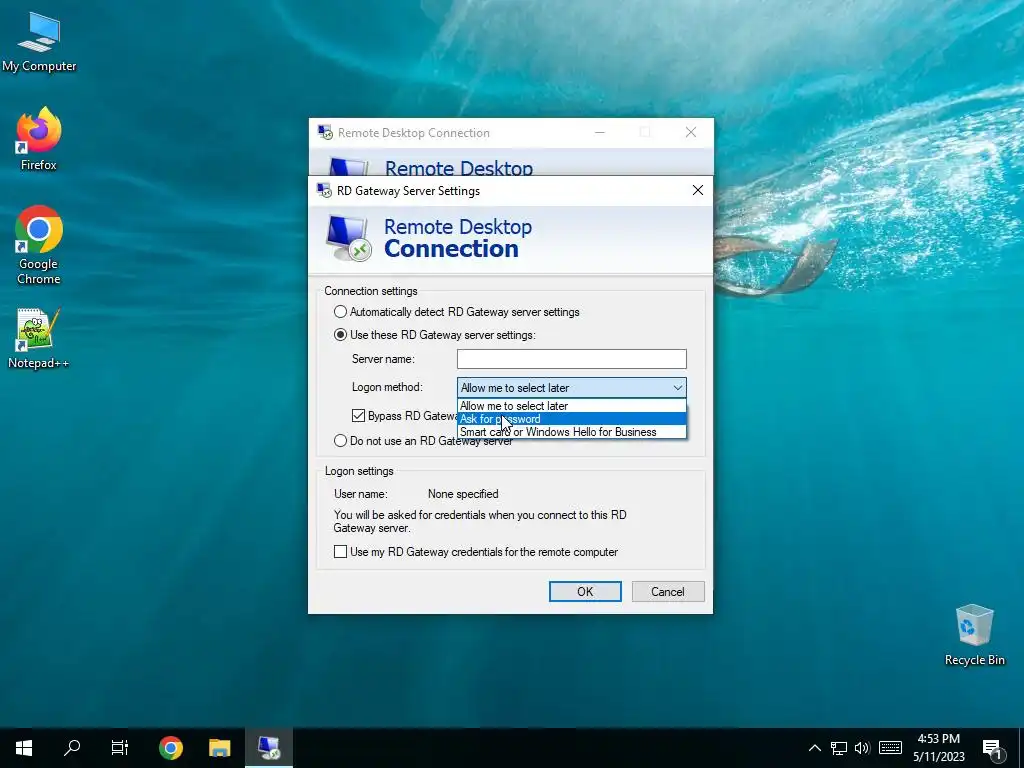Viewport: 1024px width, 768px height.
Task: Click the Server name input field
Action: tap(571, 359)
